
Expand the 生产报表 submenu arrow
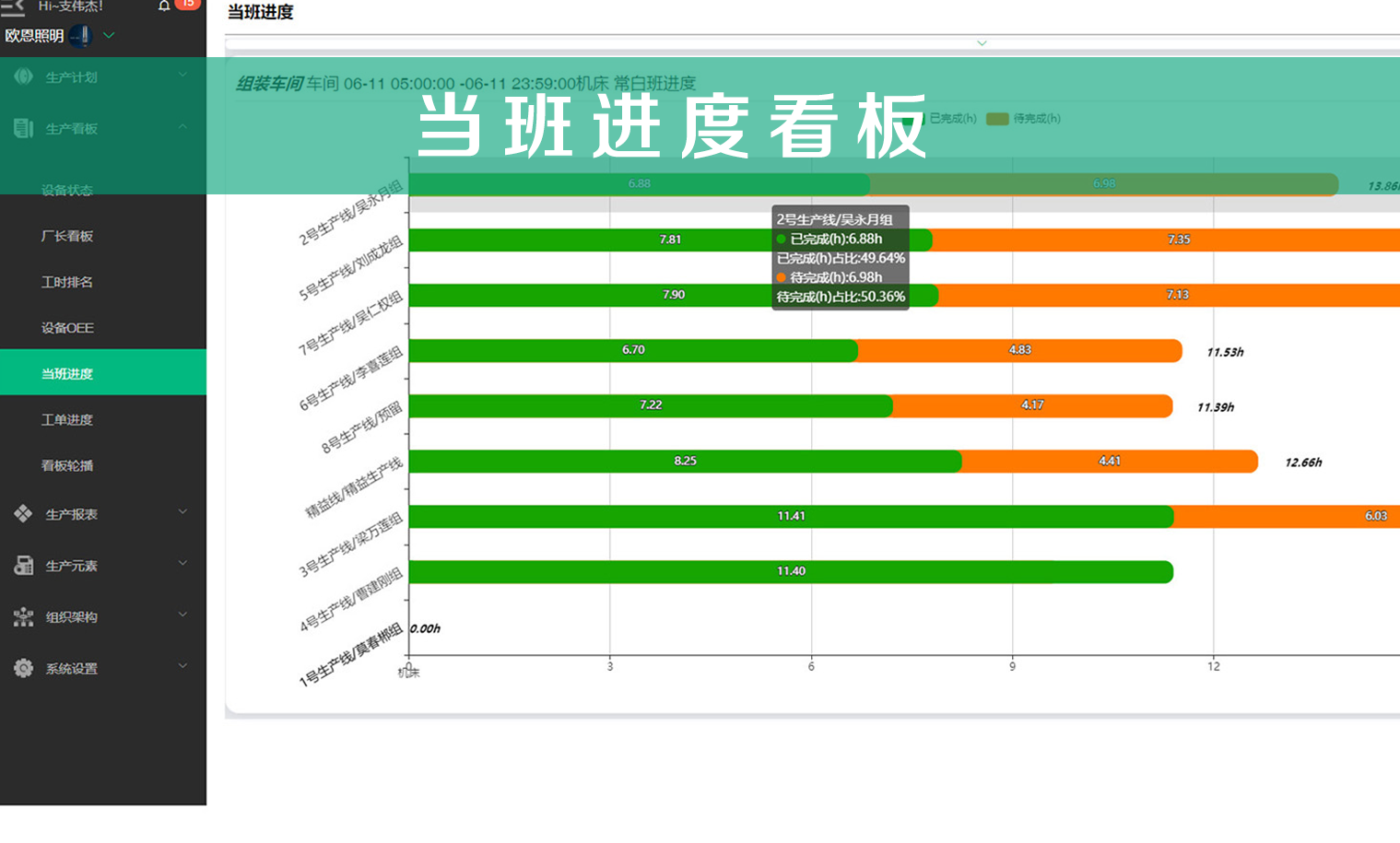point(182,512)
